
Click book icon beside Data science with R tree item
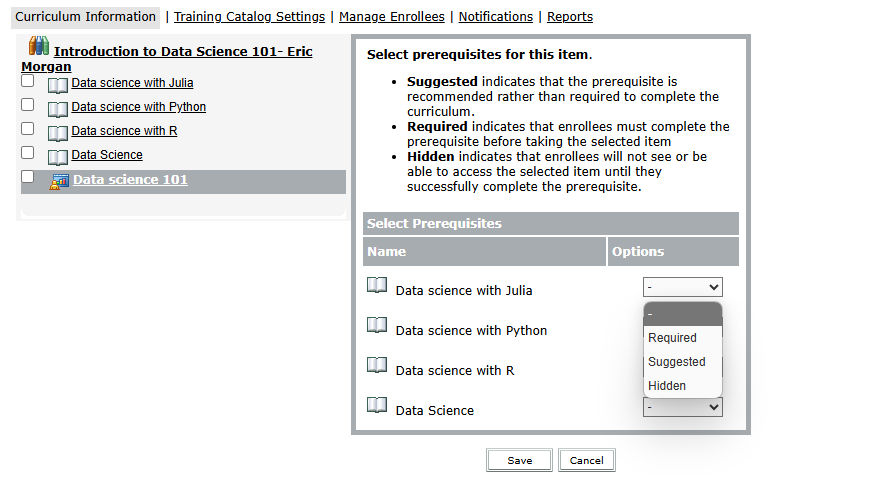point(58,133)
